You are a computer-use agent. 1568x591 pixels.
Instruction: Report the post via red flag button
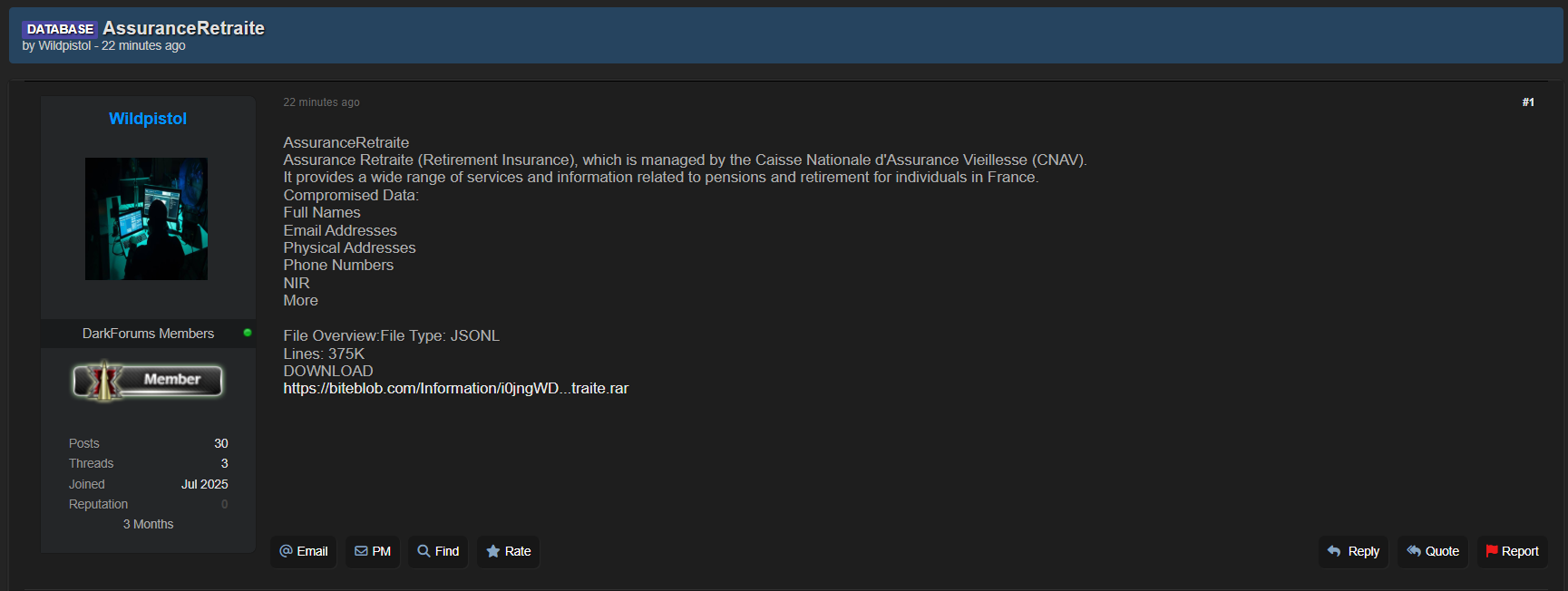pos(1512,551)
